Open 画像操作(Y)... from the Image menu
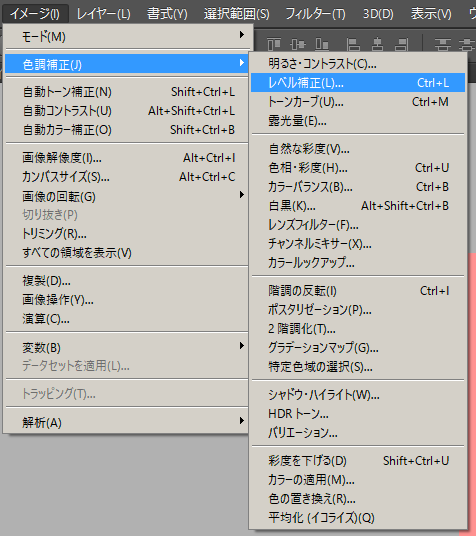Screen dimensions: 476x536 click(x=127, y=300)
